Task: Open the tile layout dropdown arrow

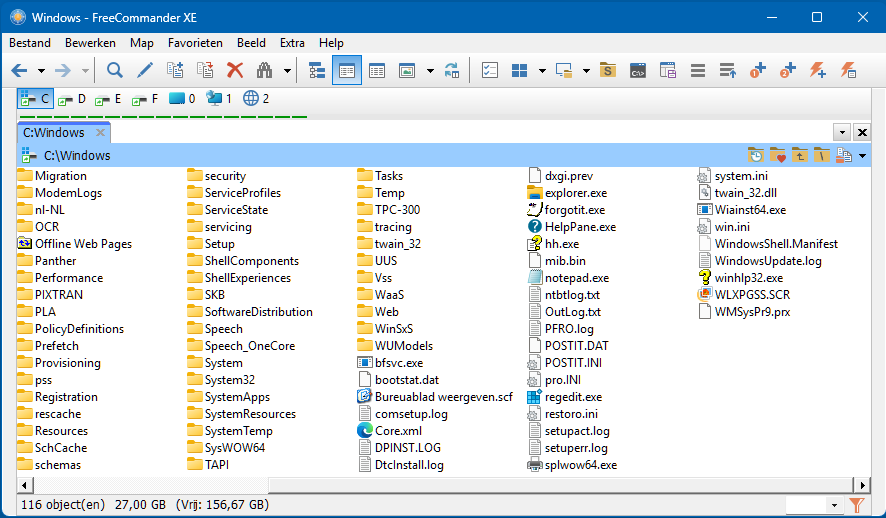Action: coord(542,71)
